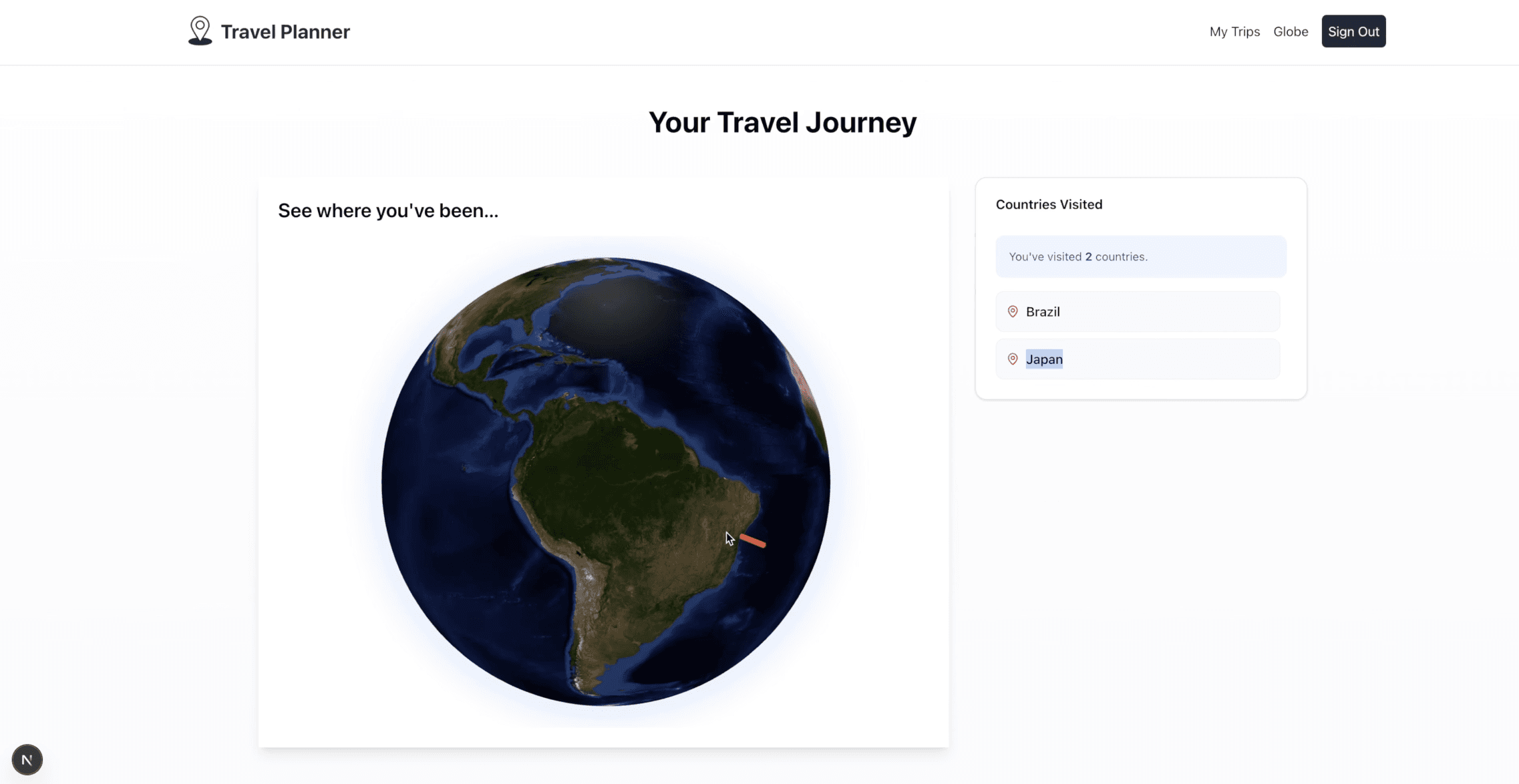Screen dimensions: 1519x784
Task: Select the map pin icon beside Brazil
Action: [1012, 311]
